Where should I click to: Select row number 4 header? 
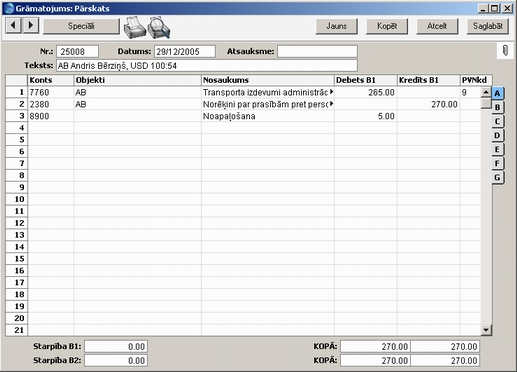click(x=16, y=128)
